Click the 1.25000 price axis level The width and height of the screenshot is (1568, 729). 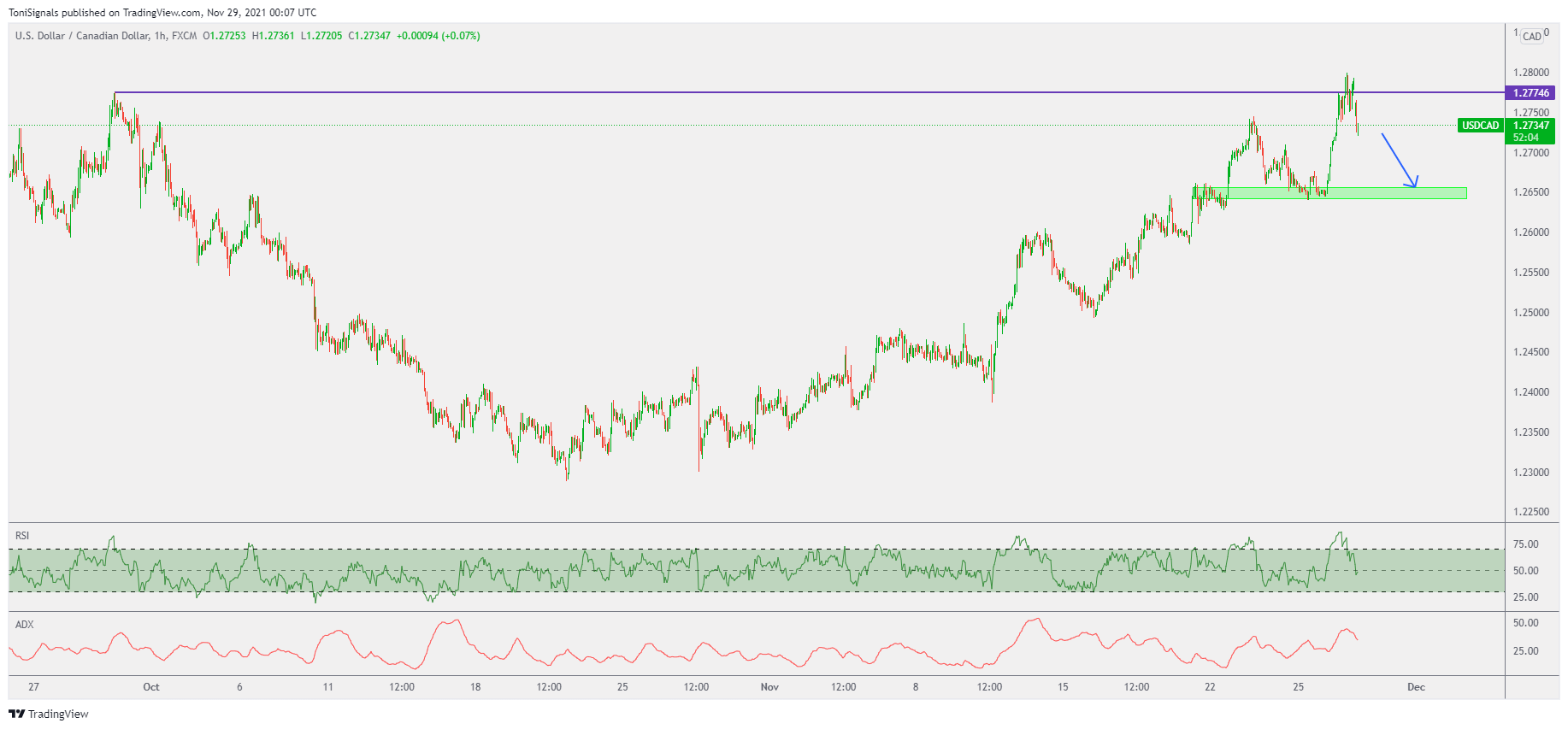click(1530, 313)
